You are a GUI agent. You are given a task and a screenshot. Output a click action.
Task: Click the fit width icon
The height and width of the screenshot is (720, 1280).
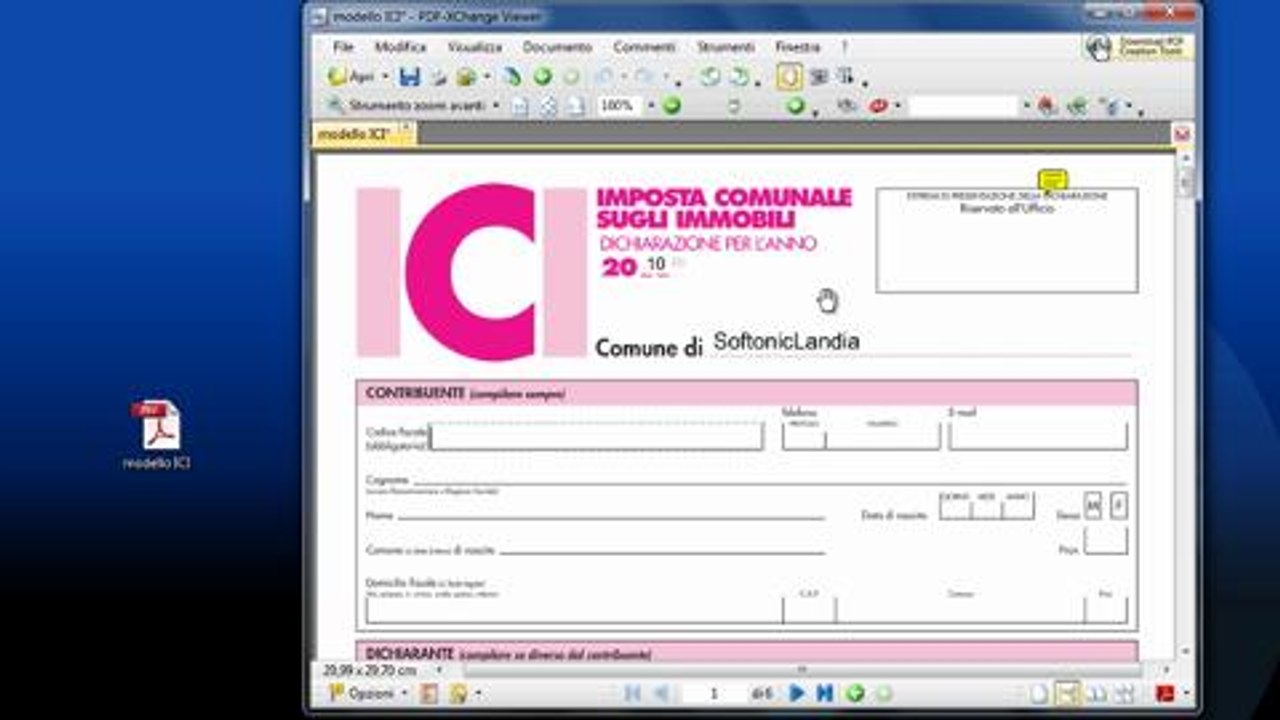pos(576,105)
